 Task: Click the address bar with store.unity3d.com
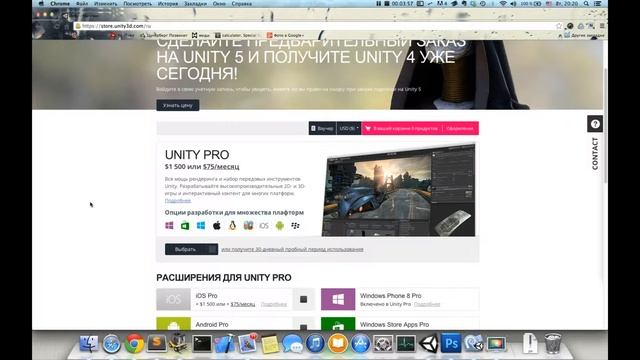point(314,26)
